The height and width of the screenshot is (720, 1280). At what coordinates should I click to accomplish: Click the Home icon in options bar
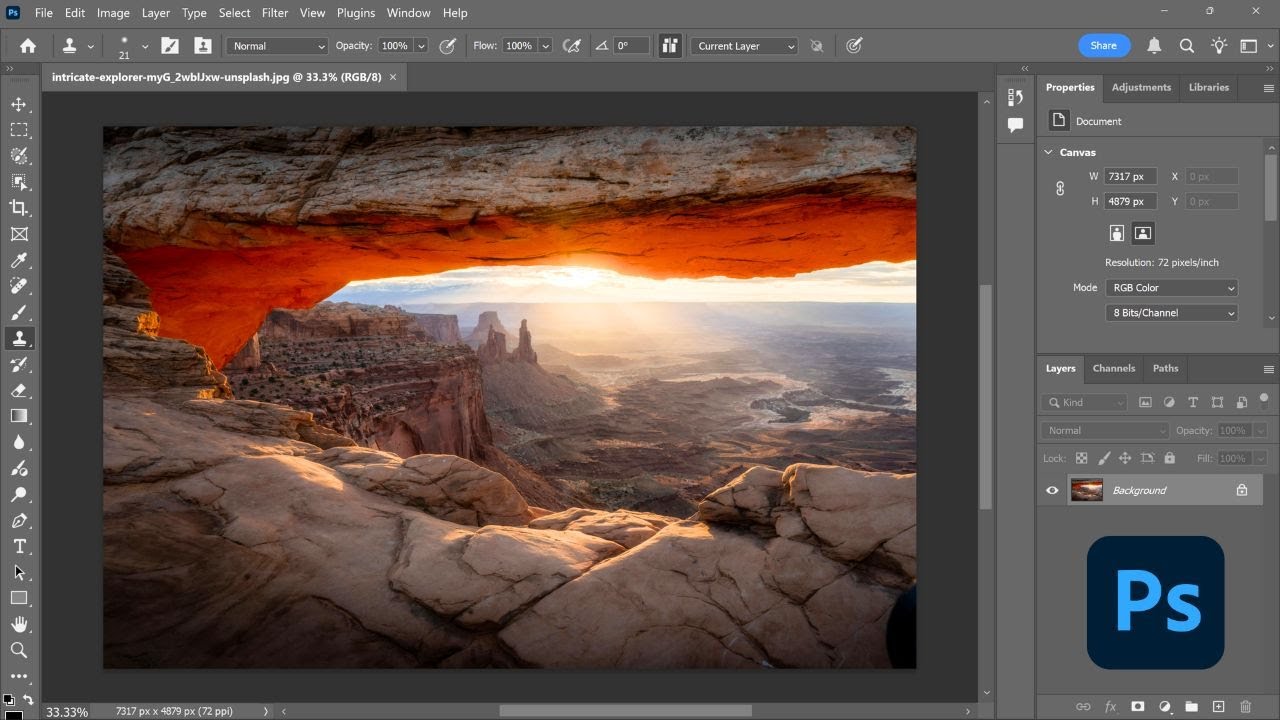coord(28,46)
